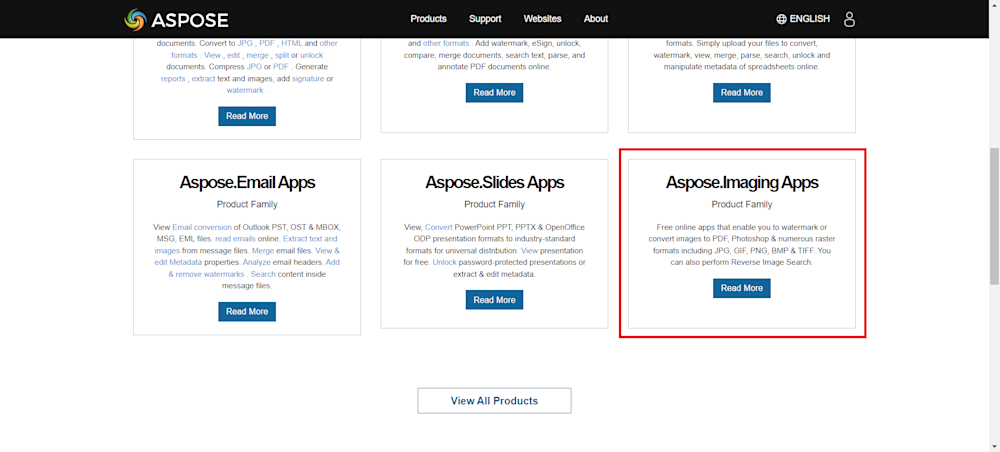The height and width of the screenshot is (452, 1000).
Task: Click the Search content link
Action: coord(263,274)
